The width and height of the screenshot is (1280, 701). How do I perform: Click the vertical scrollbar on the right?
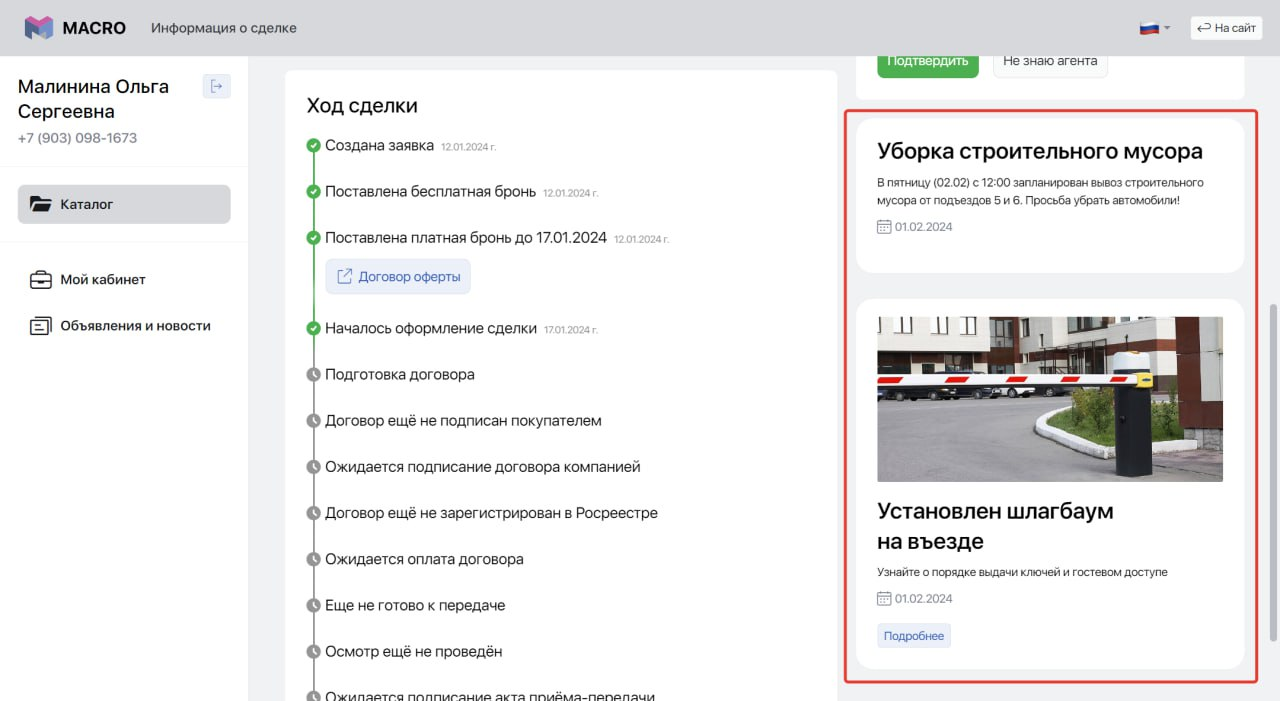click(x=1273, y=470)
